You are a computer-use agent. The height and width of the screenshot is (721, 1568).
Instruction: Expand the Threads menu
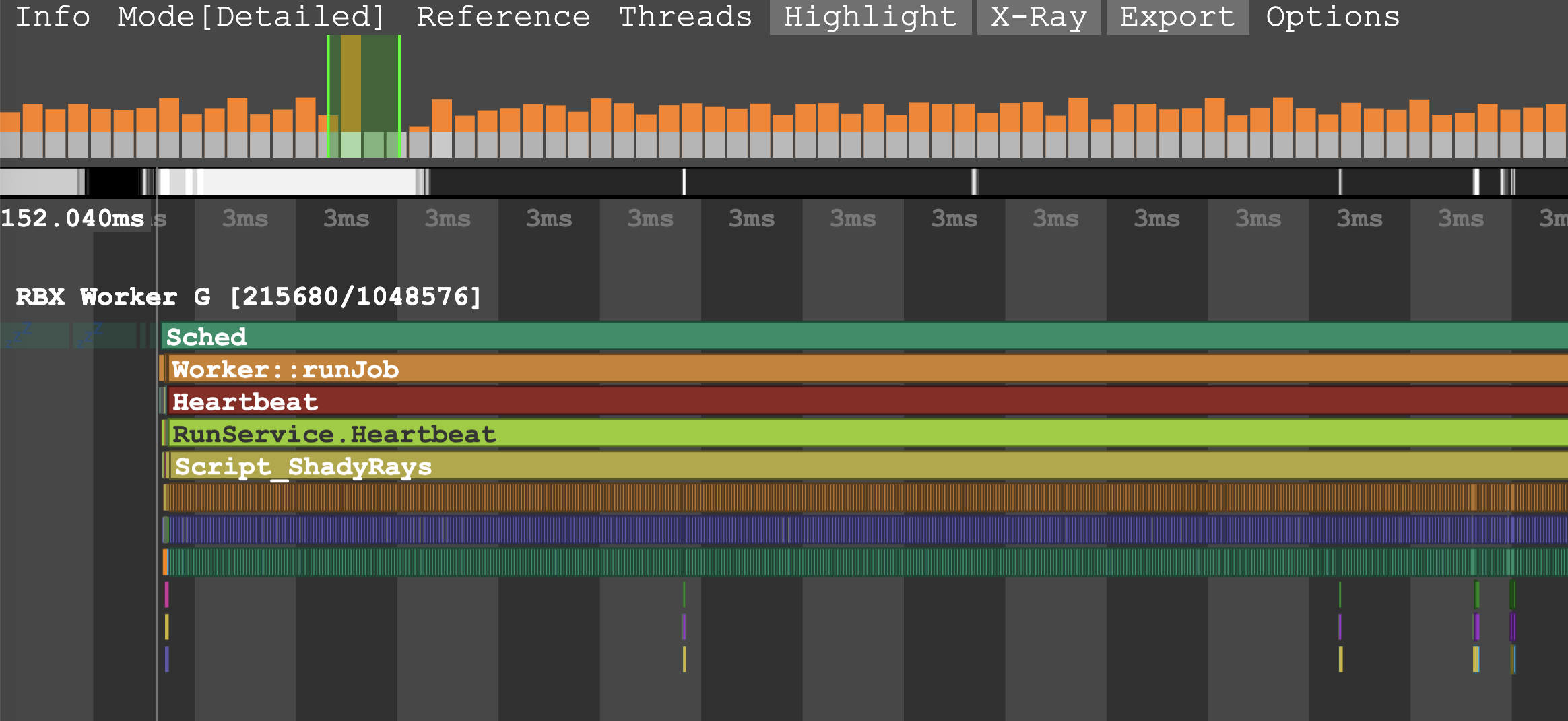tap(685, 17)
